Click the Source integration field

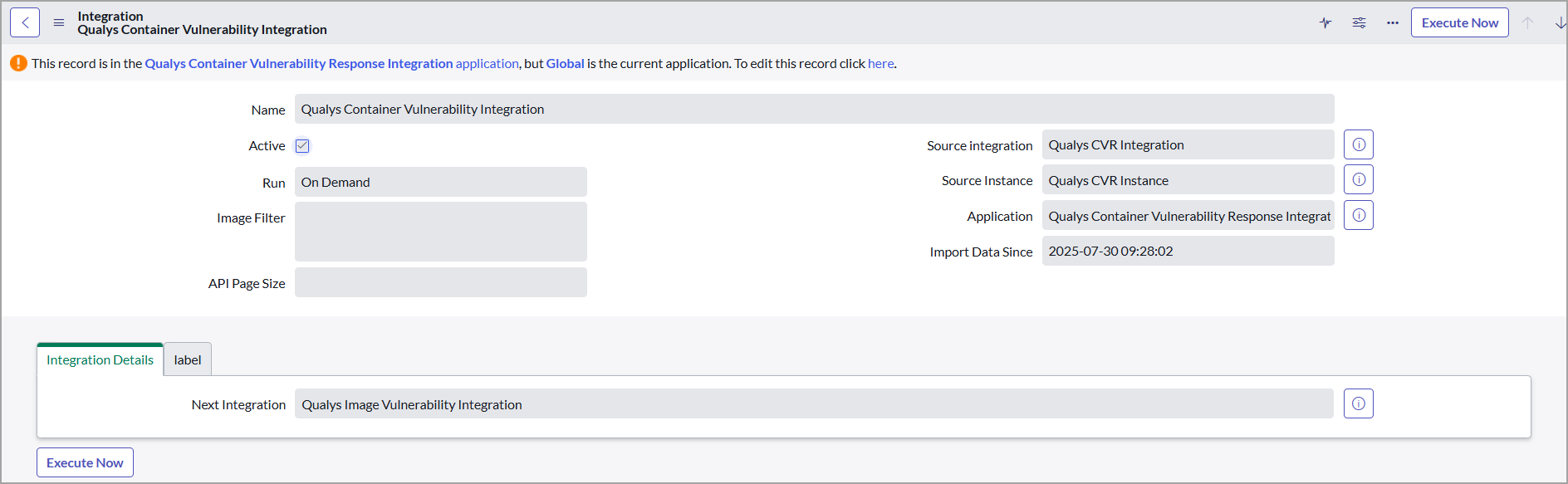point(1188,144)
